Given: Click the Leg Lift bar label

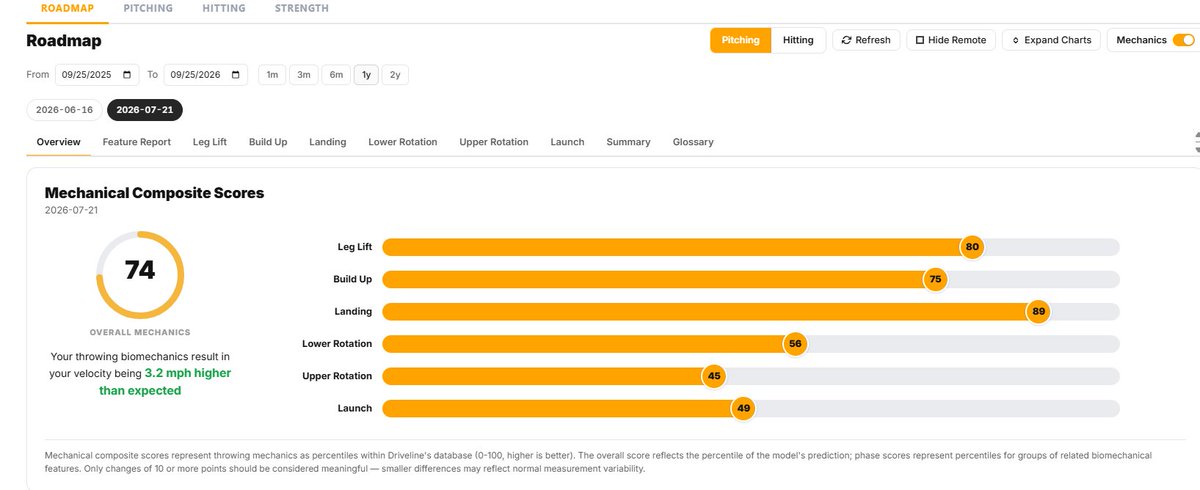Looking at the screenshot, I should click(x=355, y=247).
